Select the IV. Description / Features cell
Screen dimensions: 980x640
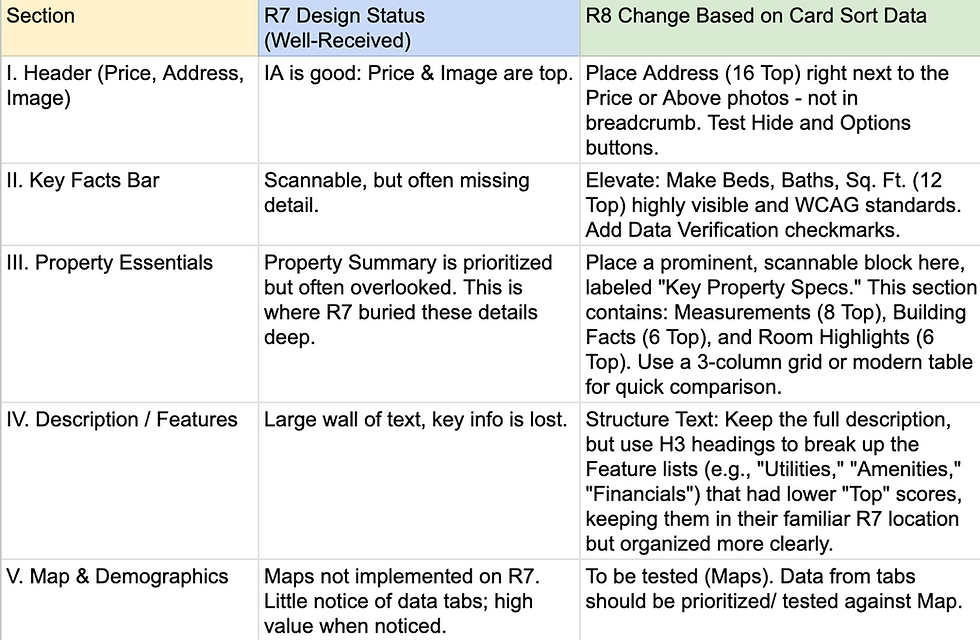tap(129, 481)
